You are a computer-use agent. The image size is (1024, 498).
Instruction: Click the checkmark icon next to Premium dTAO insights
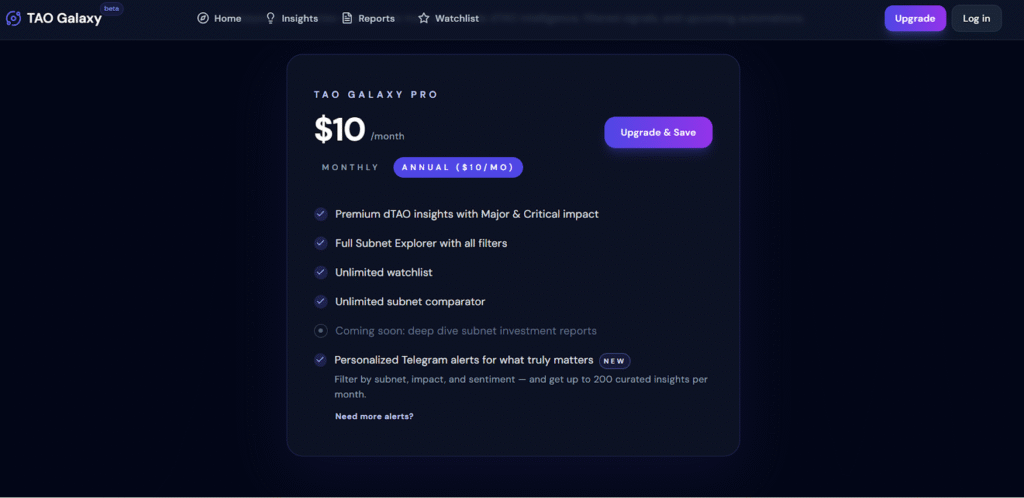point(321,214)
